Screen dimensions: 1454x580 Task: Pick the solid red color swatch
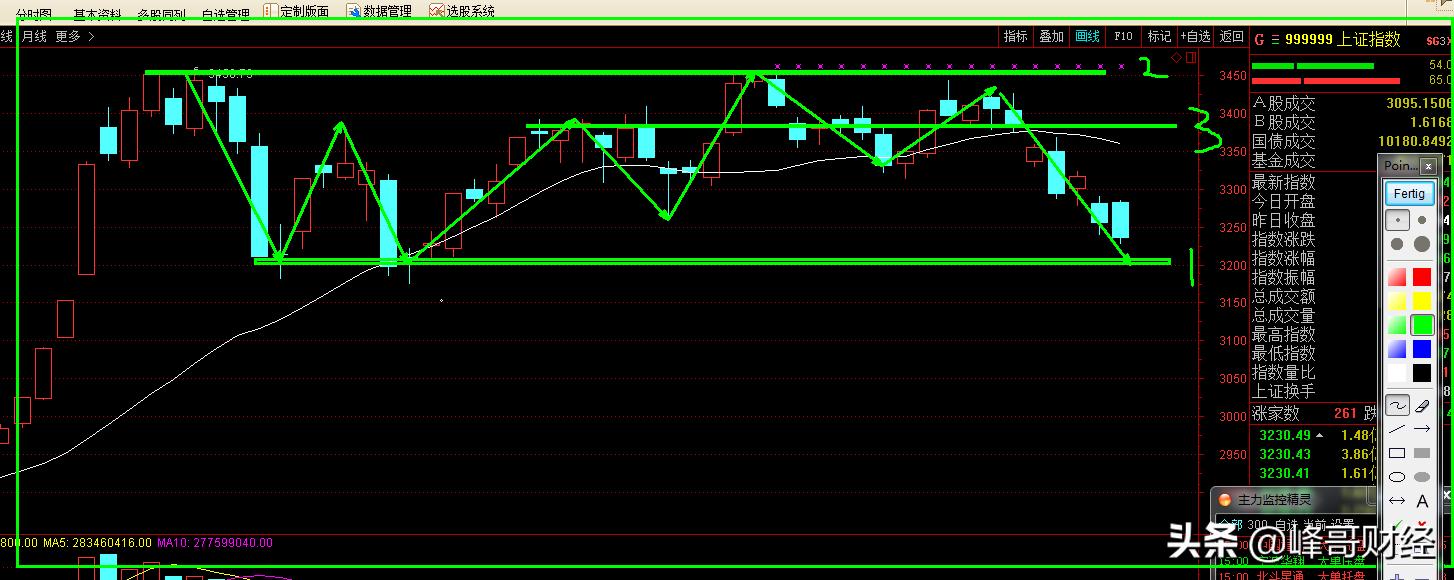[x=1422, y=277]
